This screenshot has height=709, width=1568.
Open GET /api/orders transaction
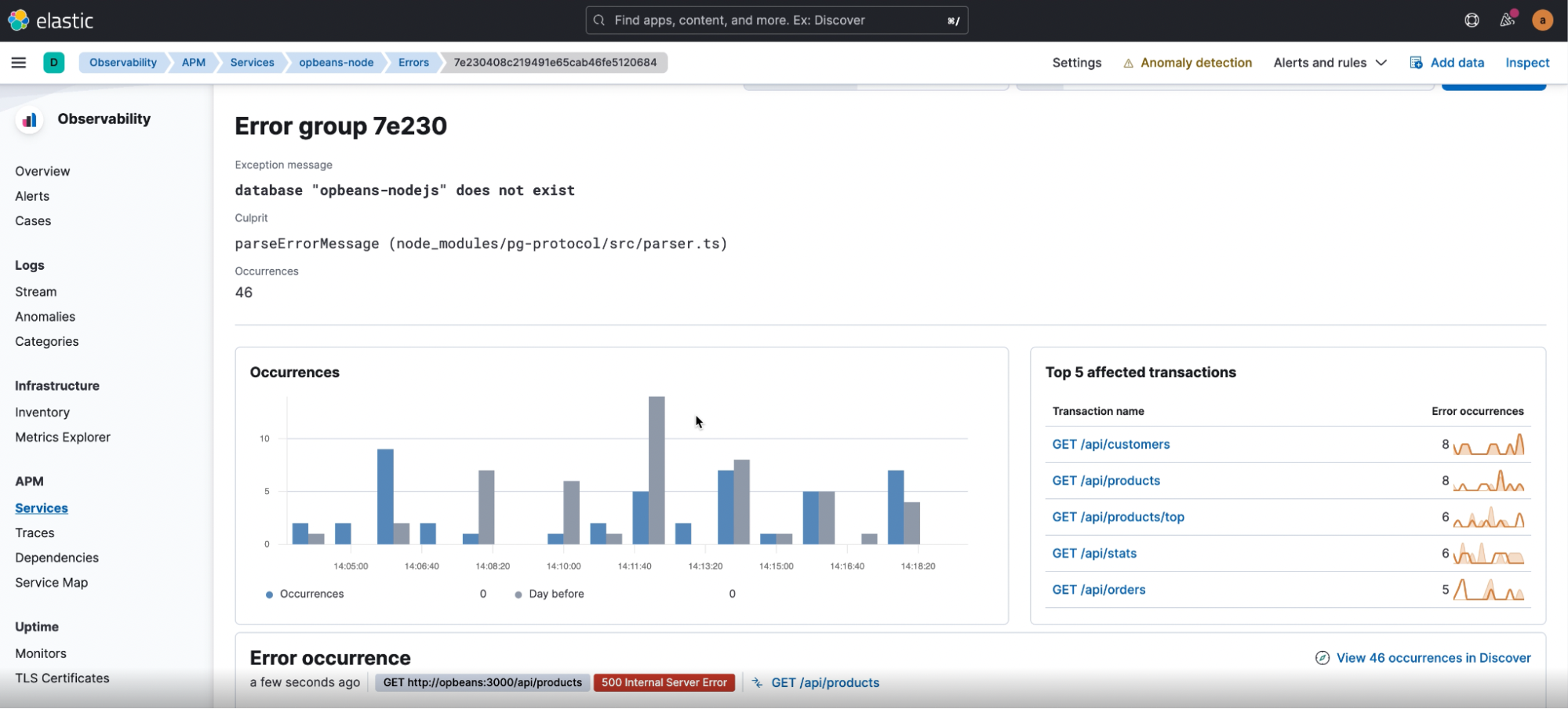point(1098,590)
